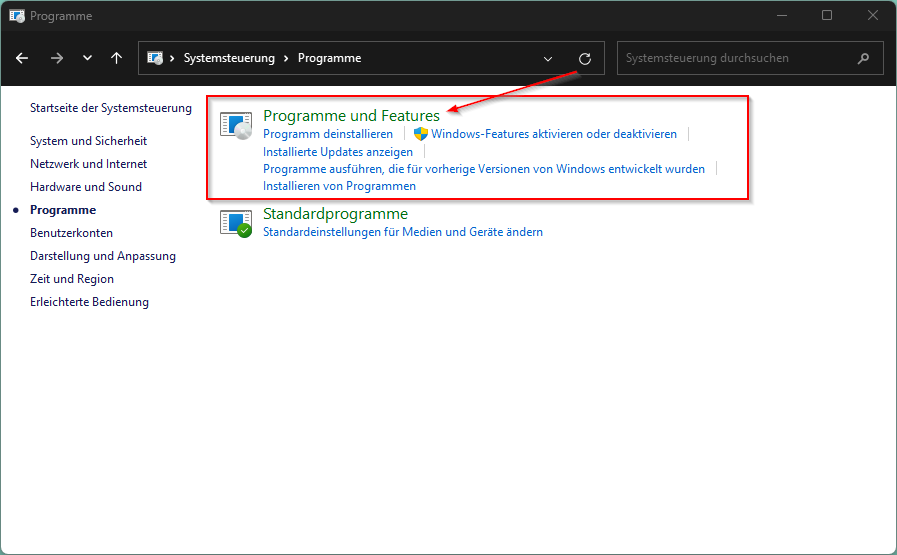Open Programme ausführen für vorherige Windows-Versionen

click(x=484, y=169)
